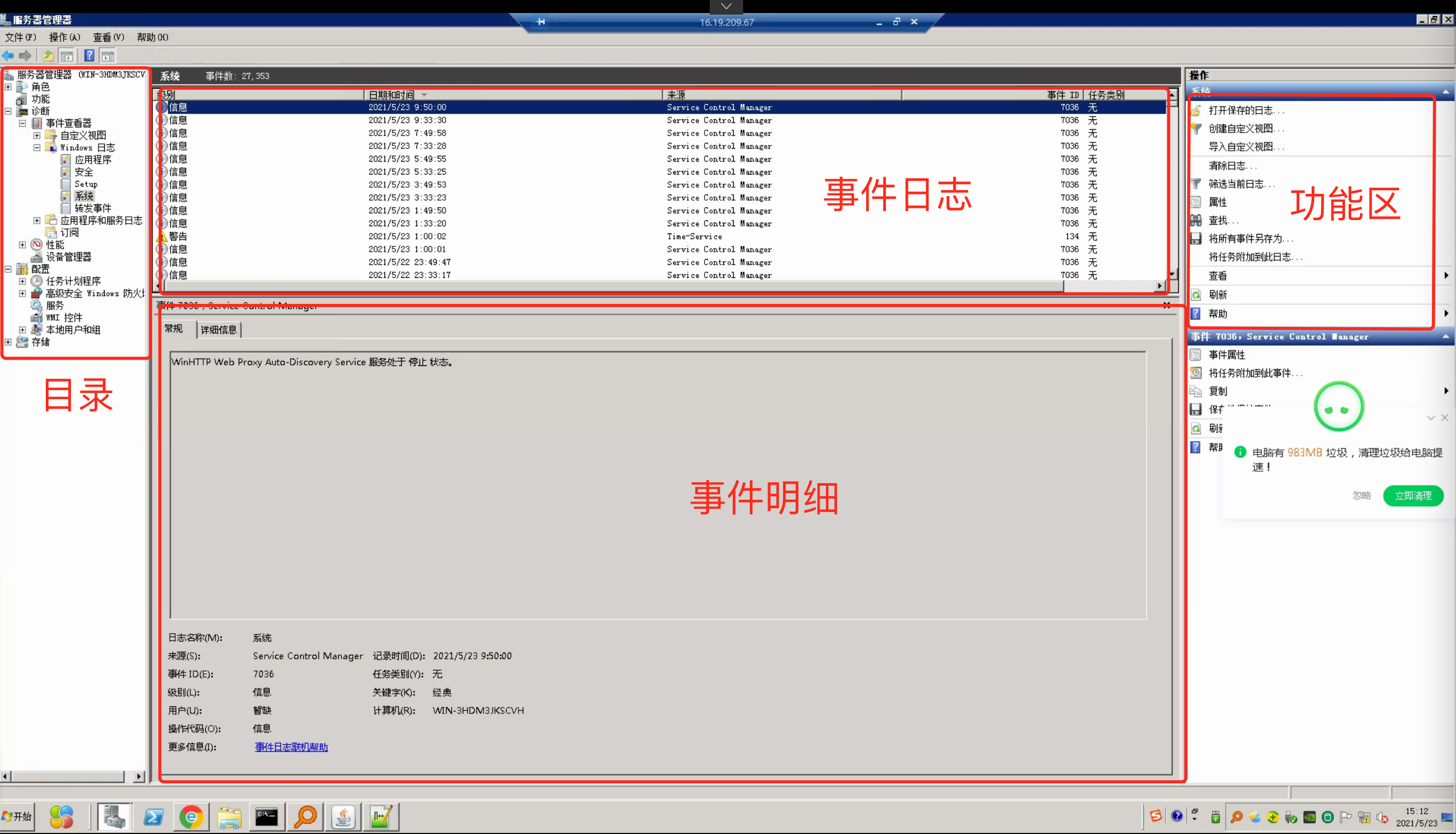The width and height of the screenshot is (1456, 834).
Task: Open the 操作(A) menu
Action: pyautogui.click(x=64, y=37)
